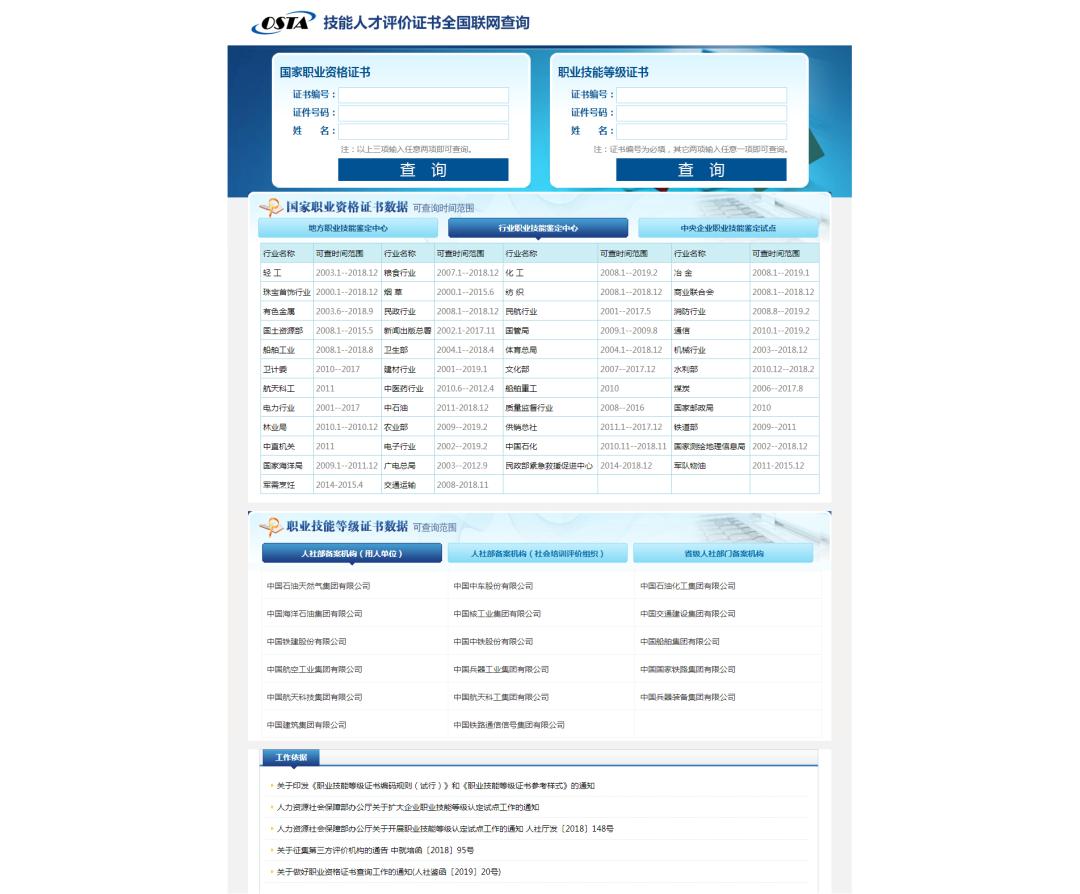Open 中国航天科技集团有限公司 link
Viewport: 1080px width, 894px height.
coord(314,697)
